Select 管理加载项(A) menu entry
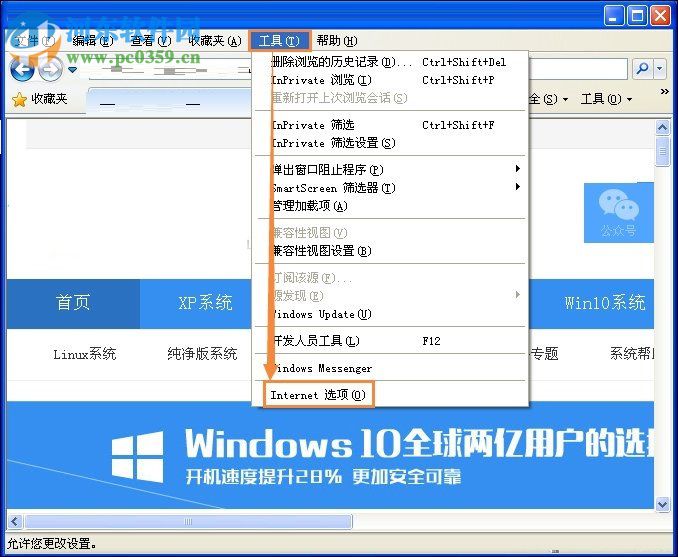This screenshot has width=678, height=557. pos(390,206)
